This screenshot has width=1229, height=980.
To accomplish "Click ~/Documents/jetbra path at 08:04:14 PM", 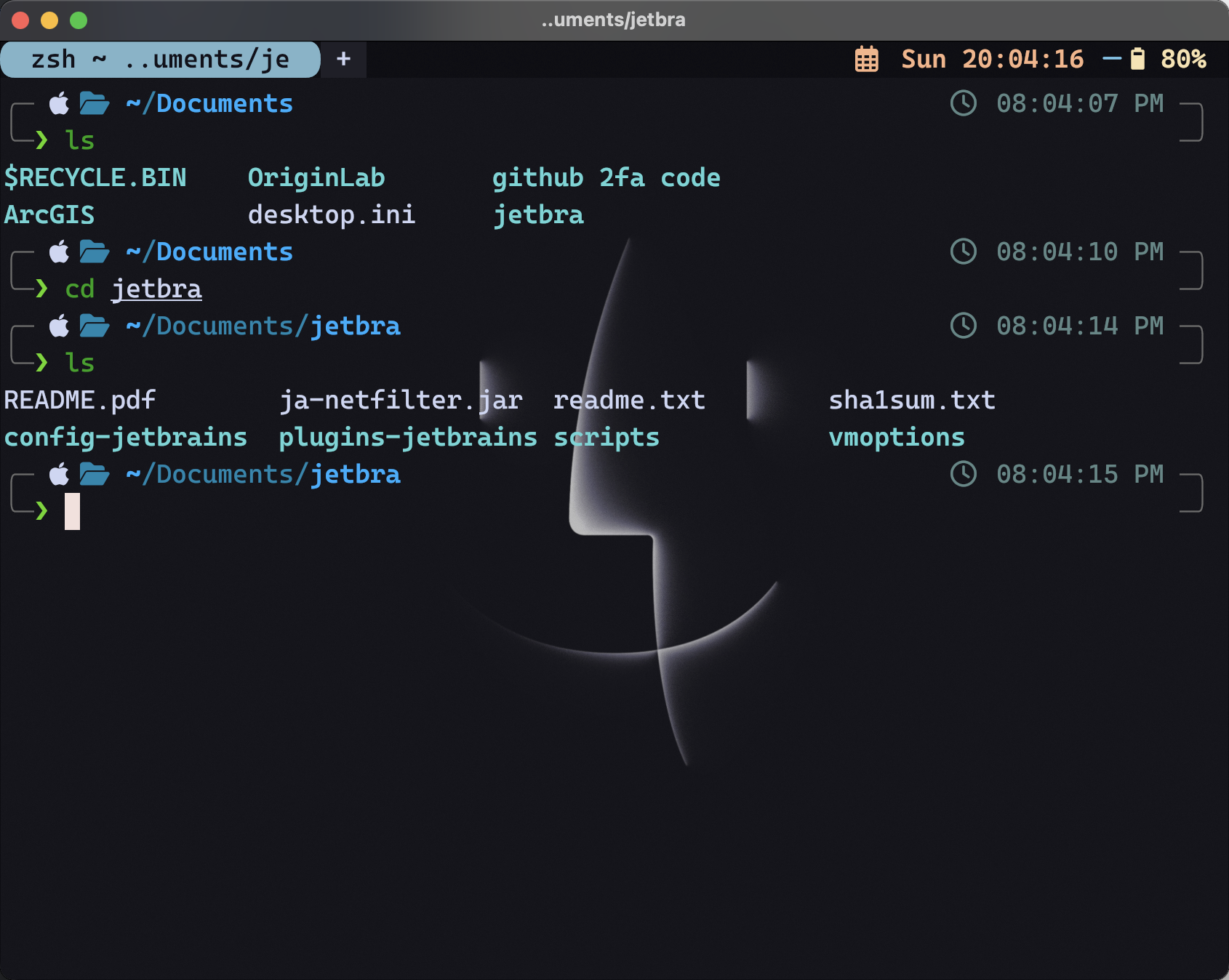I will pos(263,326).
